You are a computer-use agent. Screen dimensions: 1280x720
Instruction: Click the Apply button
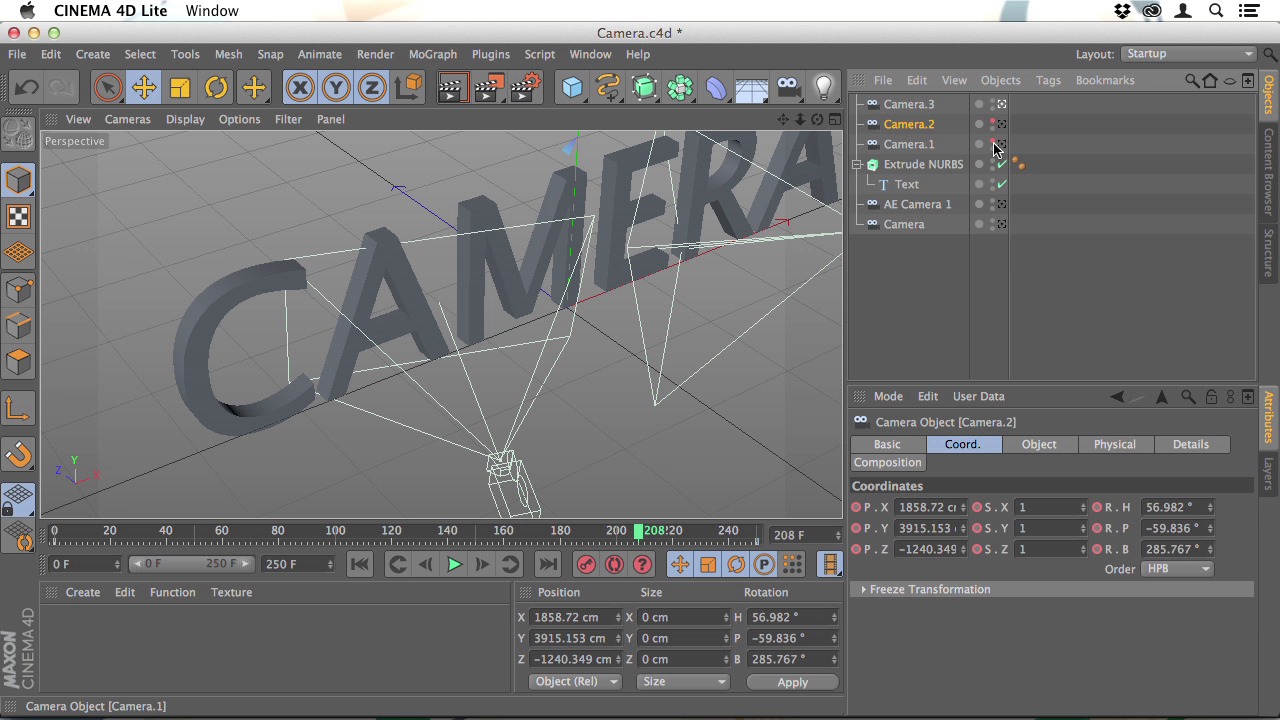[x=792, y=682]
